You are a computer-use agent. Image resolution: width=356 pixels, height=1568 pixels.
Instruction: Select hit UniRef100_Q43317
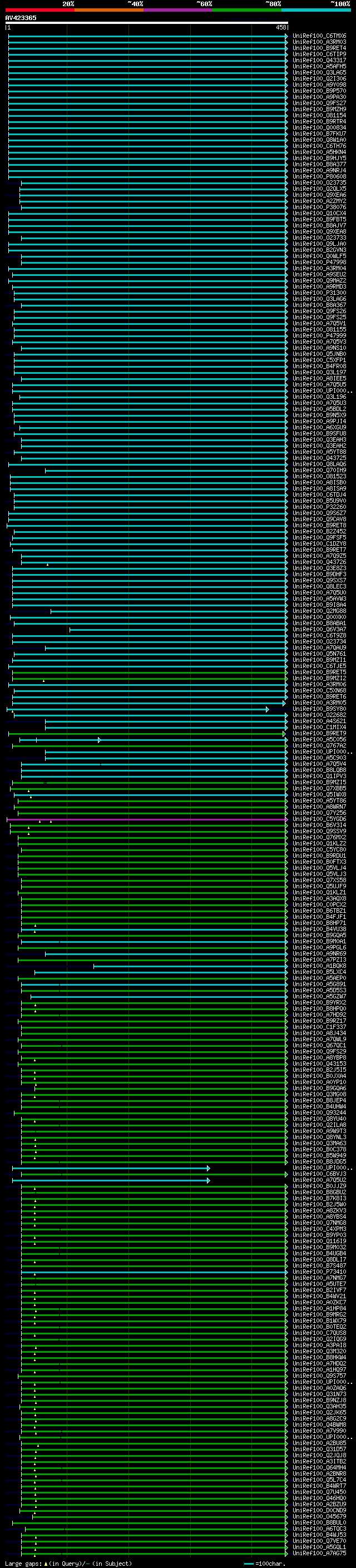point(319,60)
